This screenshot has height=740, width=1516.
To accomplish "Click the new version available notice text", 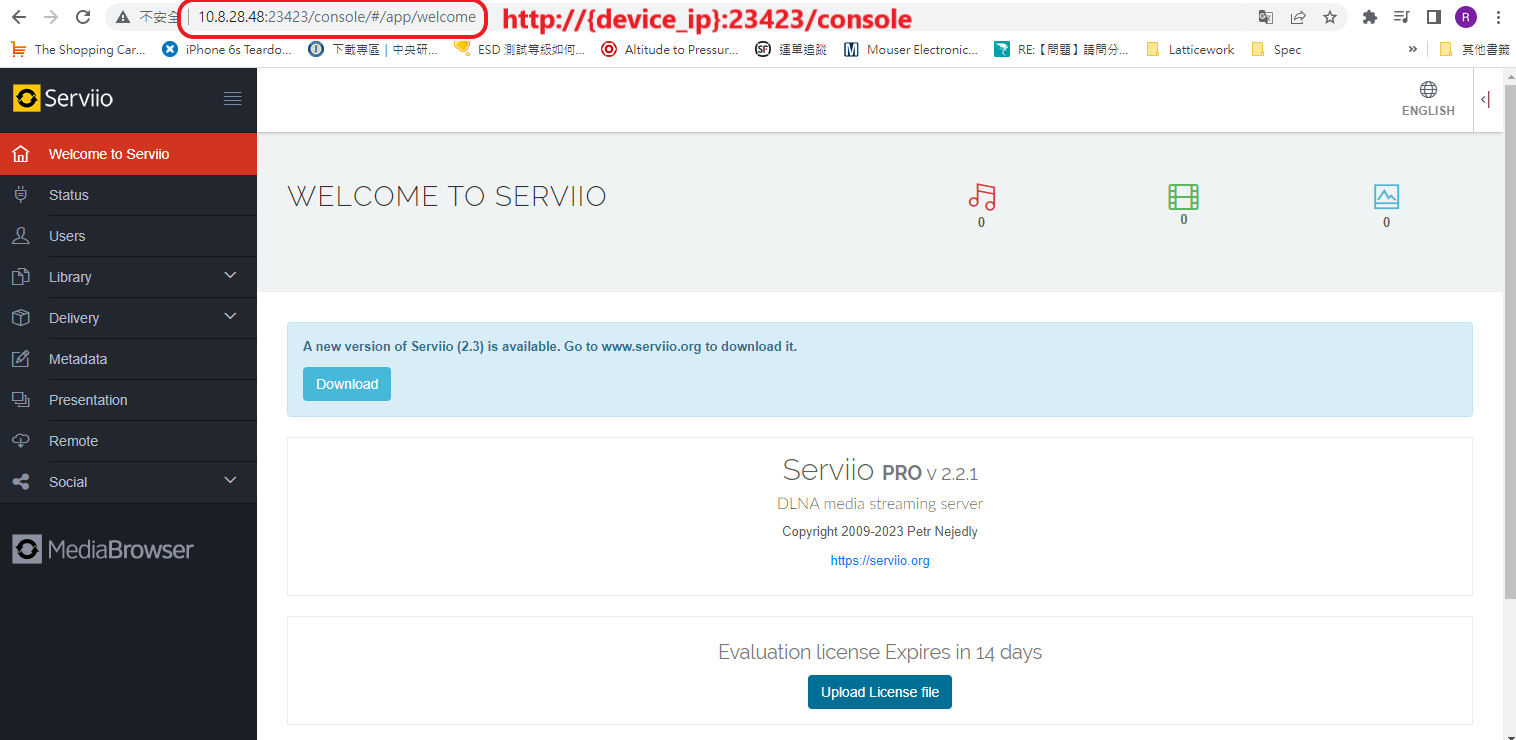I will coord(550,347).
